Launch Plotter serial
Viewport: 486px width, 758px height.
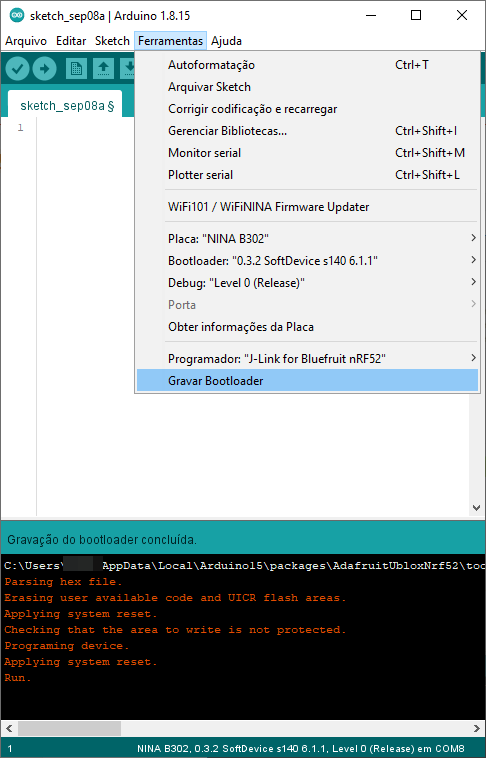pos(307,175)
